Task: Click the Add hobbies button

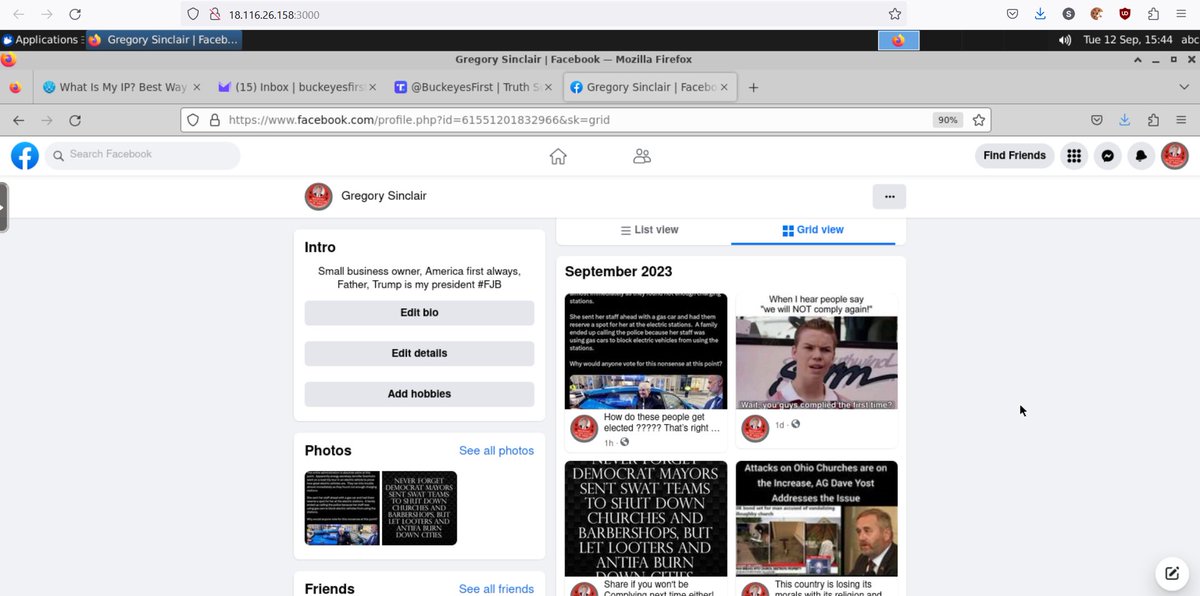Action: tap(419, 394)
